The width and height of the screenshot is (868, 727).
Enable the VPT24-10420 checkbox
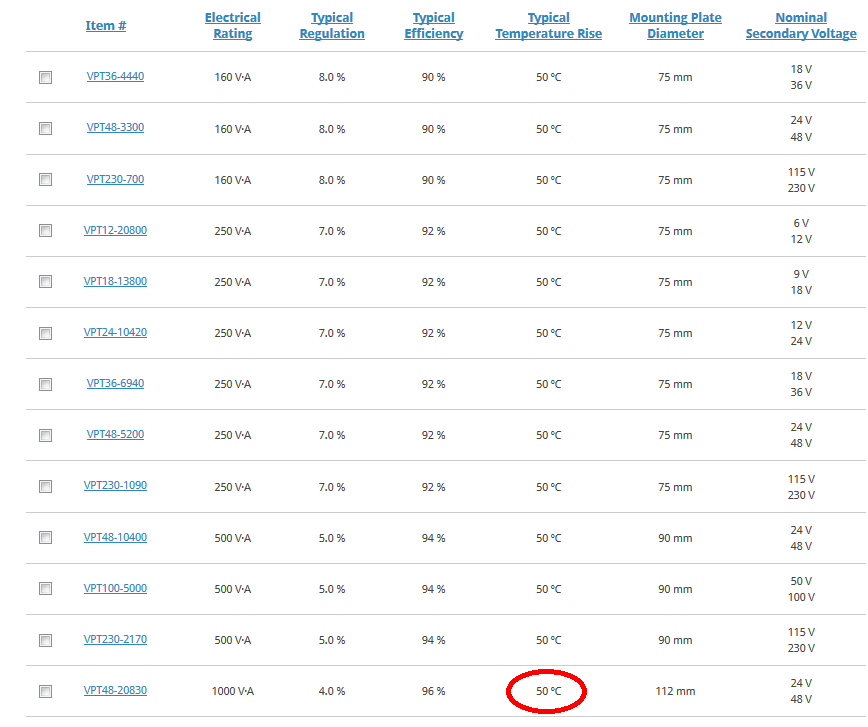45,333
